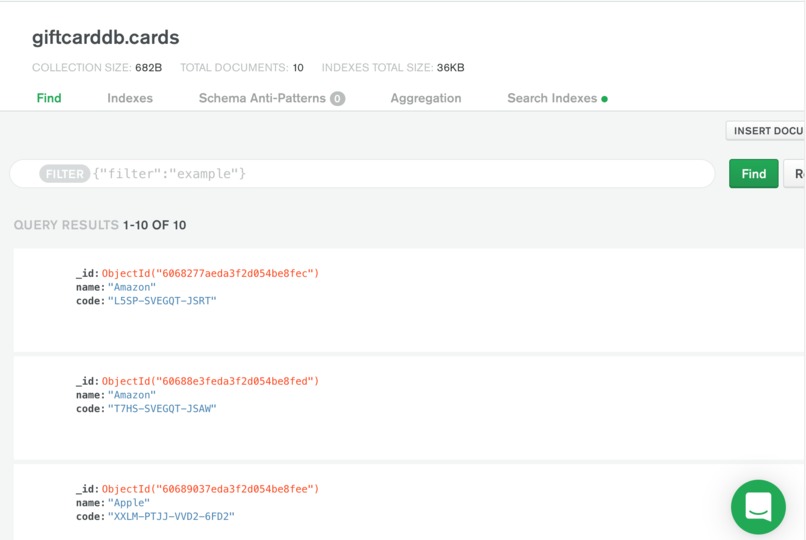Select the Find tab

click(49, 98)
